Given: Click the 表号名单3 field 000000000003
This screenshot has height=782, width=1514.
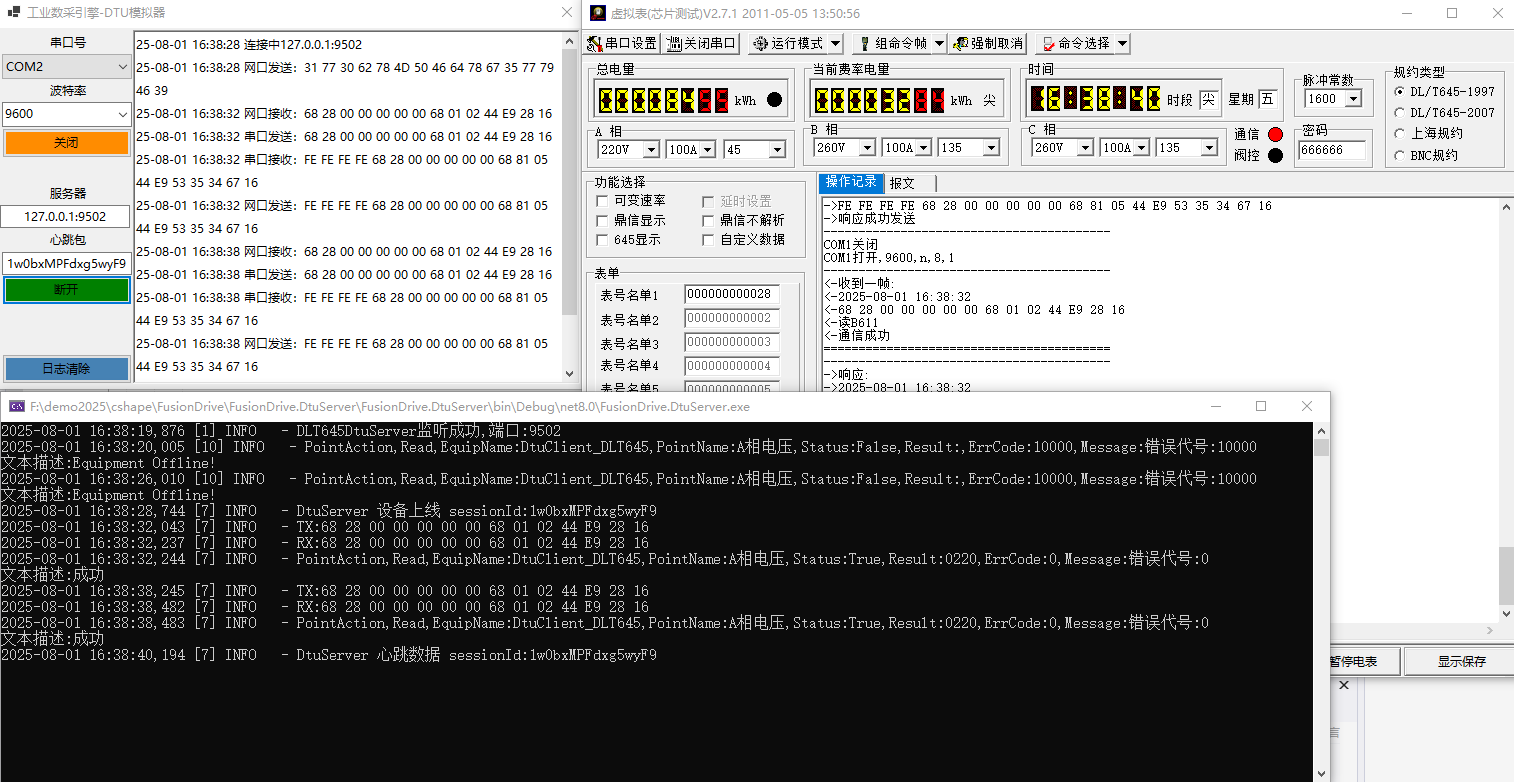Looking at the screenshot, I should [732, 342].
